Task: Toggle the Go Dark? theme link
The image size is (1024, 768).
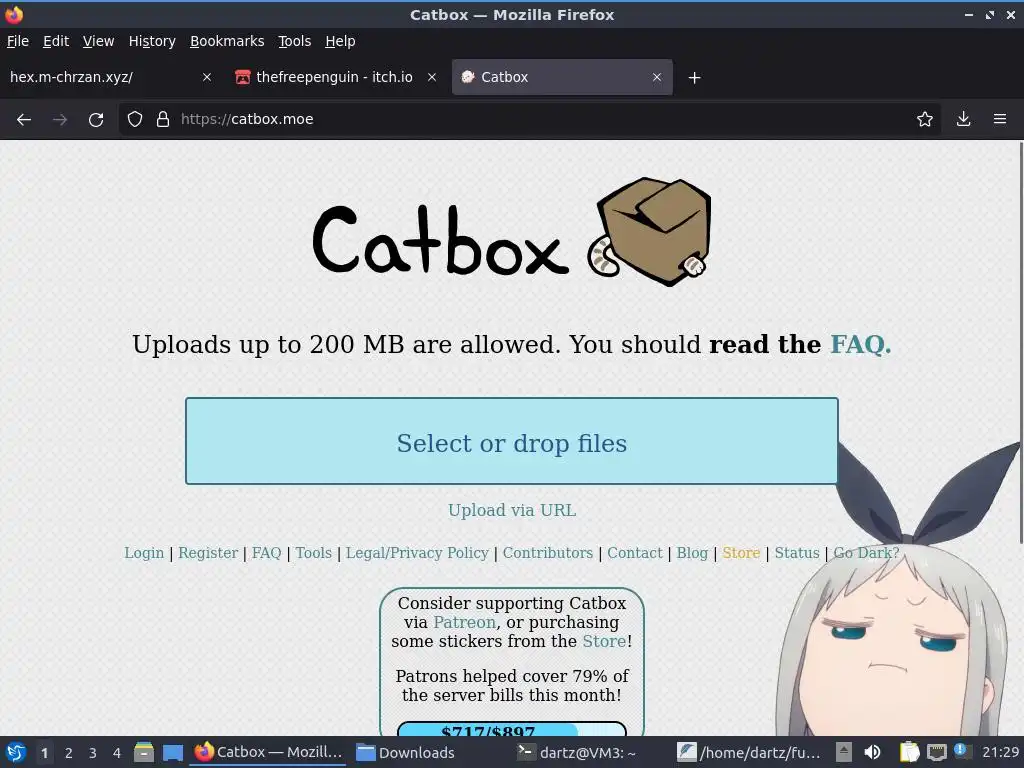Action: pyautogui.click(x=866, y=553)
